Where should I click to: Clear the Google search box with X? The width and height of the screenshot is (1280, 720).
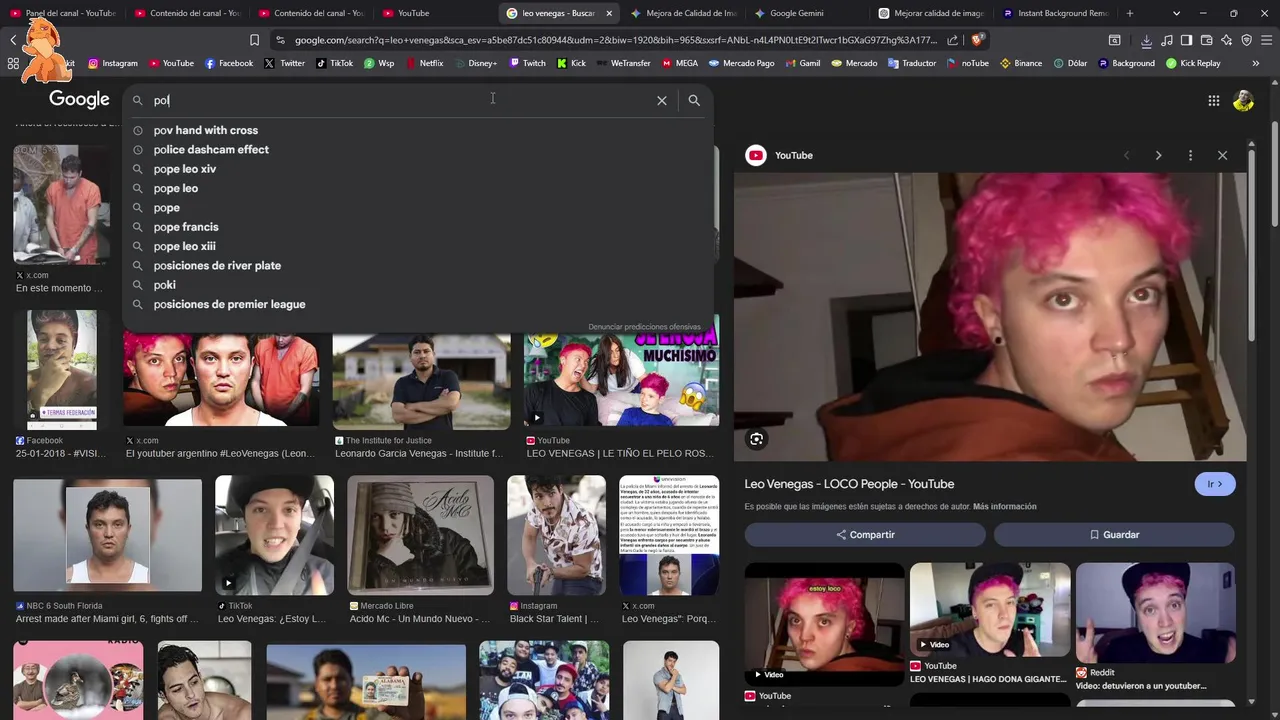[x=661, y=100]
